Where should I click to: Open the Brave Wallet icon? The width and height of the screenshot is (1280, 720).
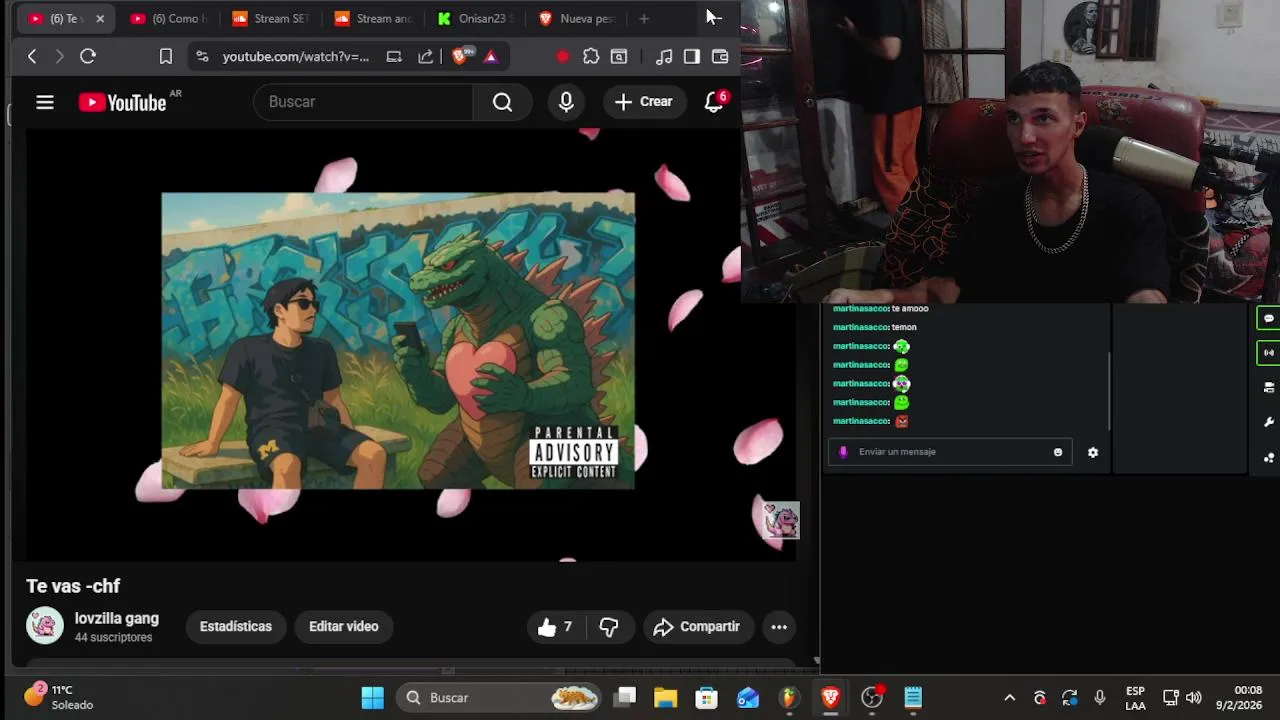[x=720, y=56]
